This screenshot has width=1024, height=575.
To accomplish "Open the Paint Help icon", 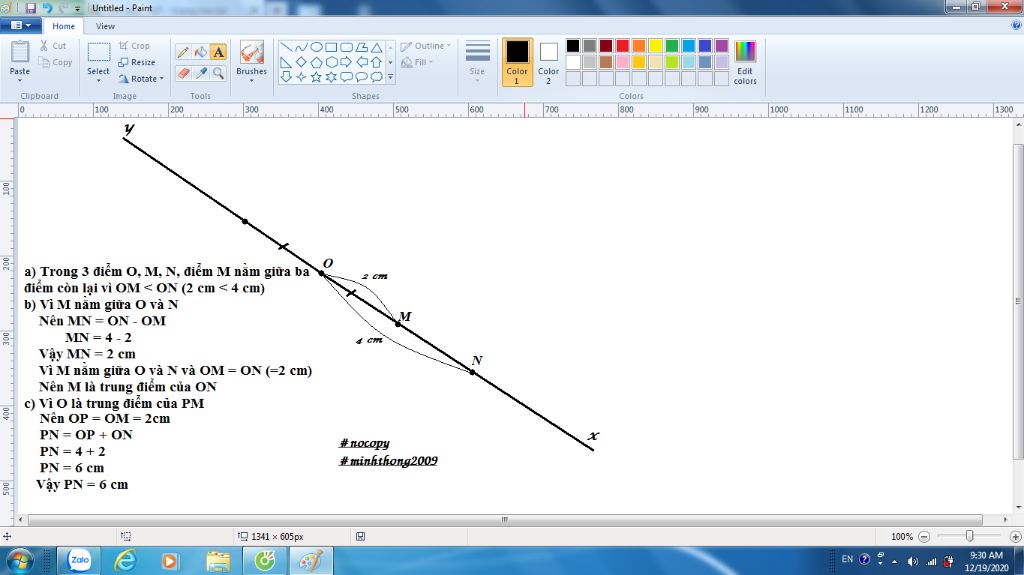I will tap(1016, 25).
